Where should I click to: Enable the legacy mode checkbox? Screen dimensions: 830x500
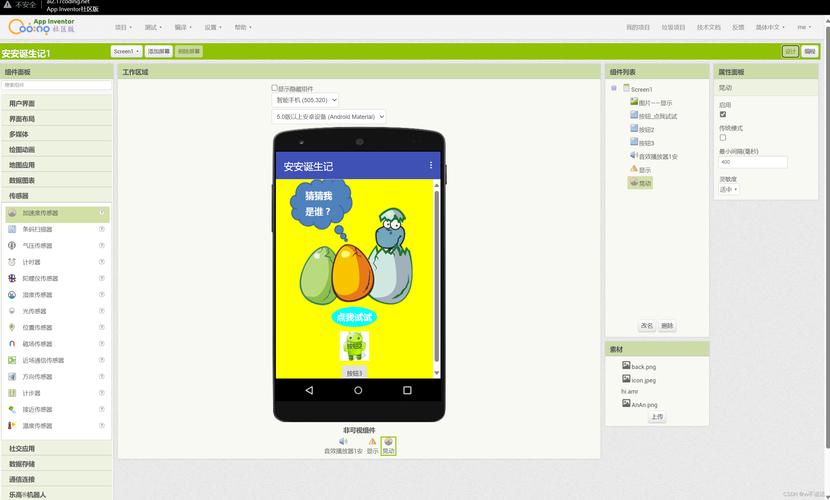(723, 138)
